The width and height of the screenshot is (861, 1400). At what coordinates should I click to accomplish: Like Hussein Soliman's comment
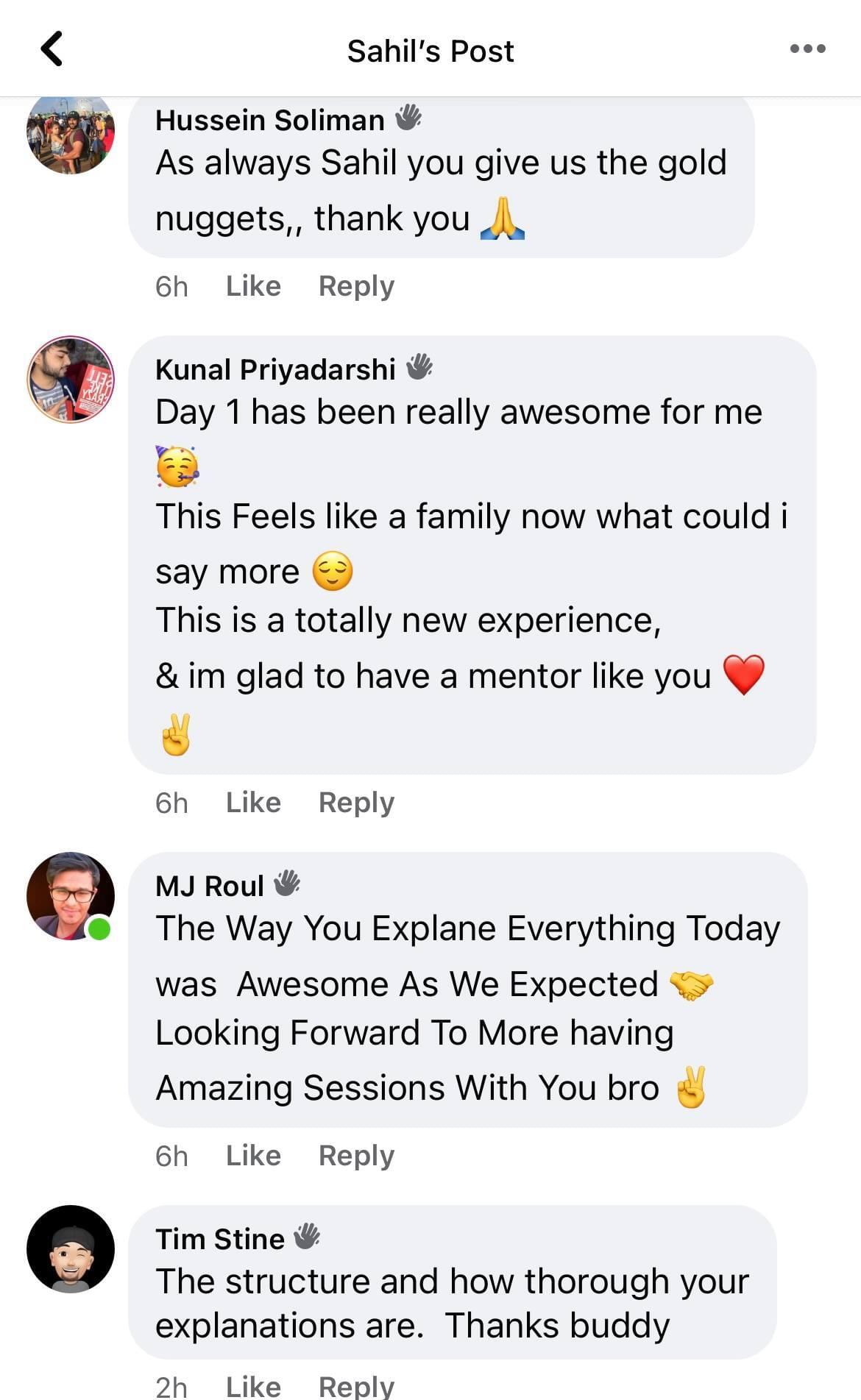(253, 286)
